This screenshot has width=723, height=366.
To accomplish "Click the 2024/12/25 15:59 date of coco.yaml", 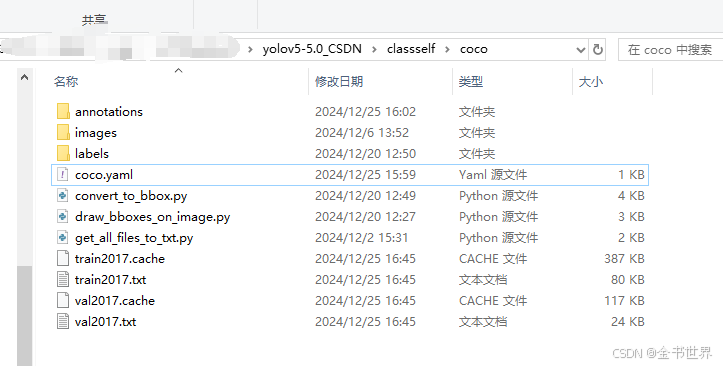I will tap(365, 175).
